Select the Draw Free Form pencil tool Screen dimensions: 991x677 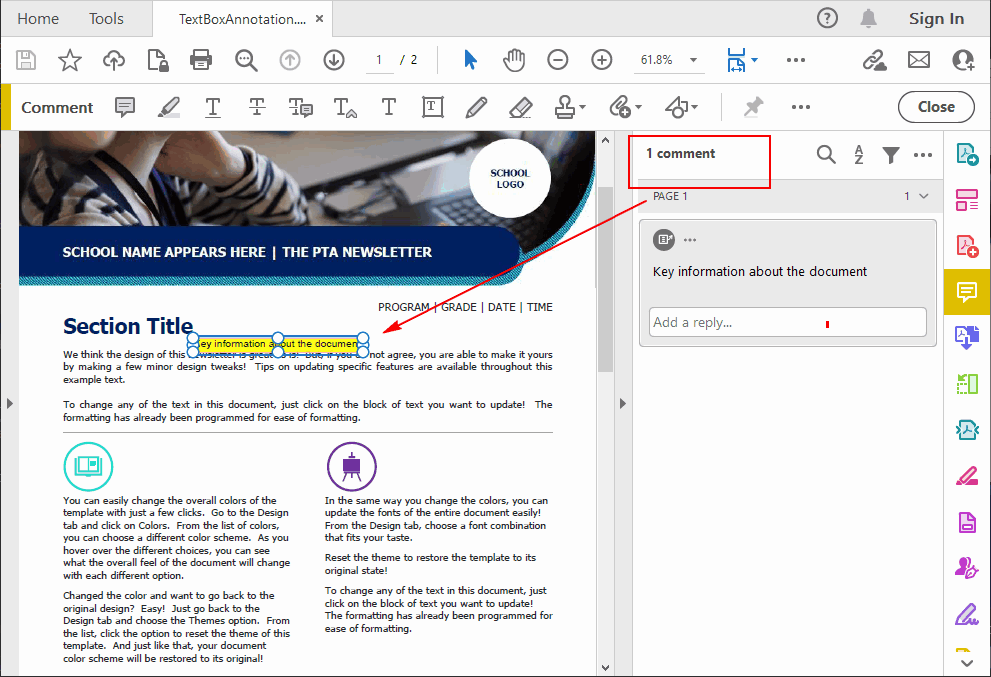tap(476, 107)
